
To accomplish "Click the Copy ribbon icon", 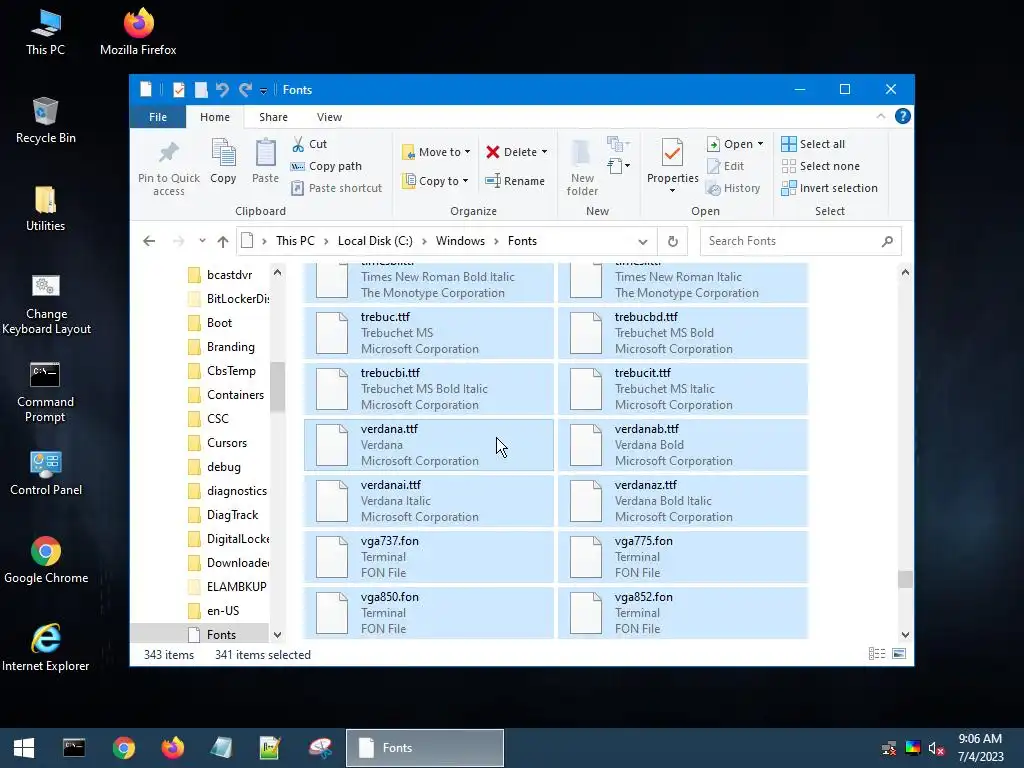I will (x=223, y=153).
